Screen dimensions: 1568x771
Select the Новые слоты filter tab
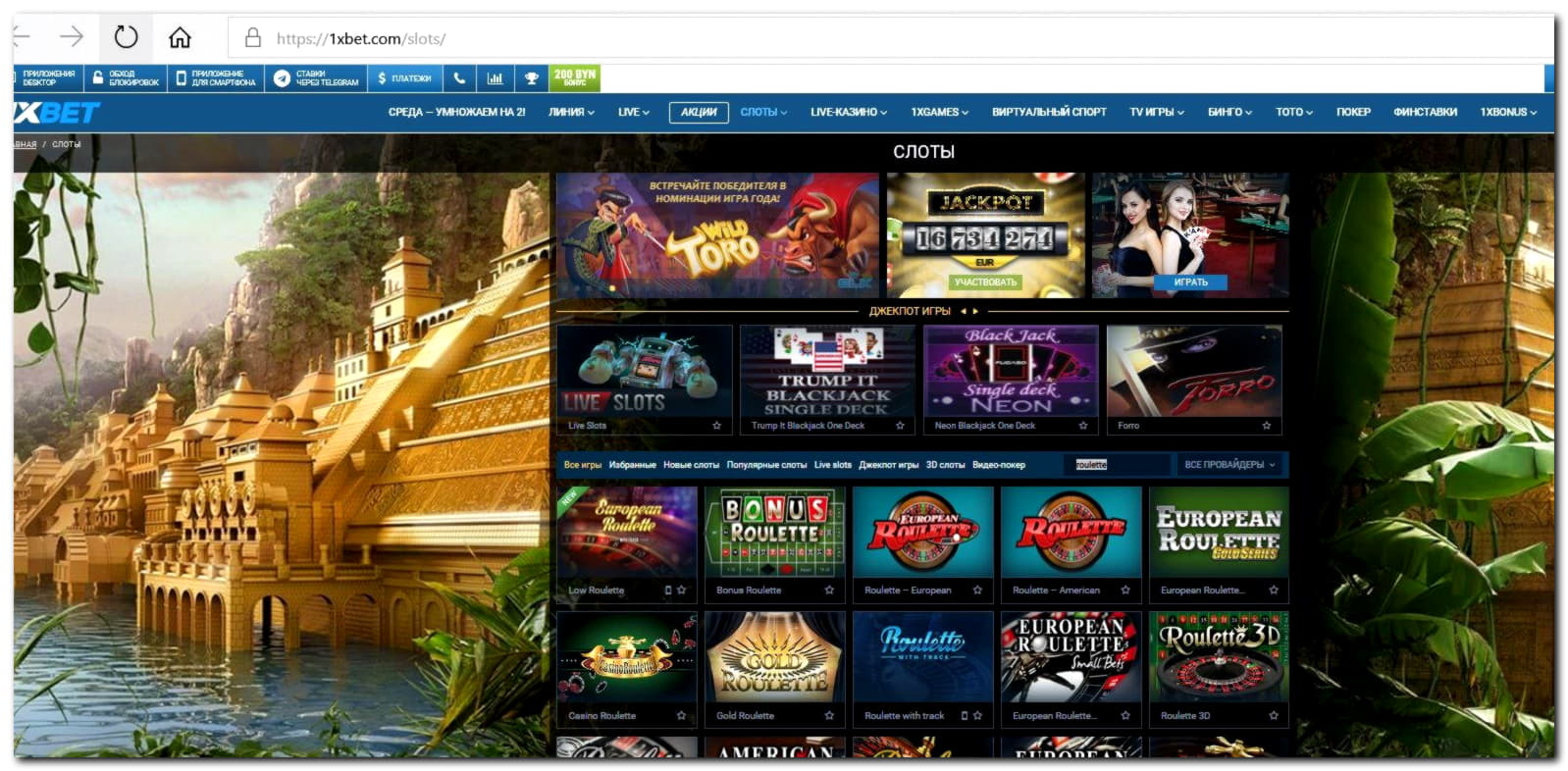pyautogui.click(x=691, y=465)
